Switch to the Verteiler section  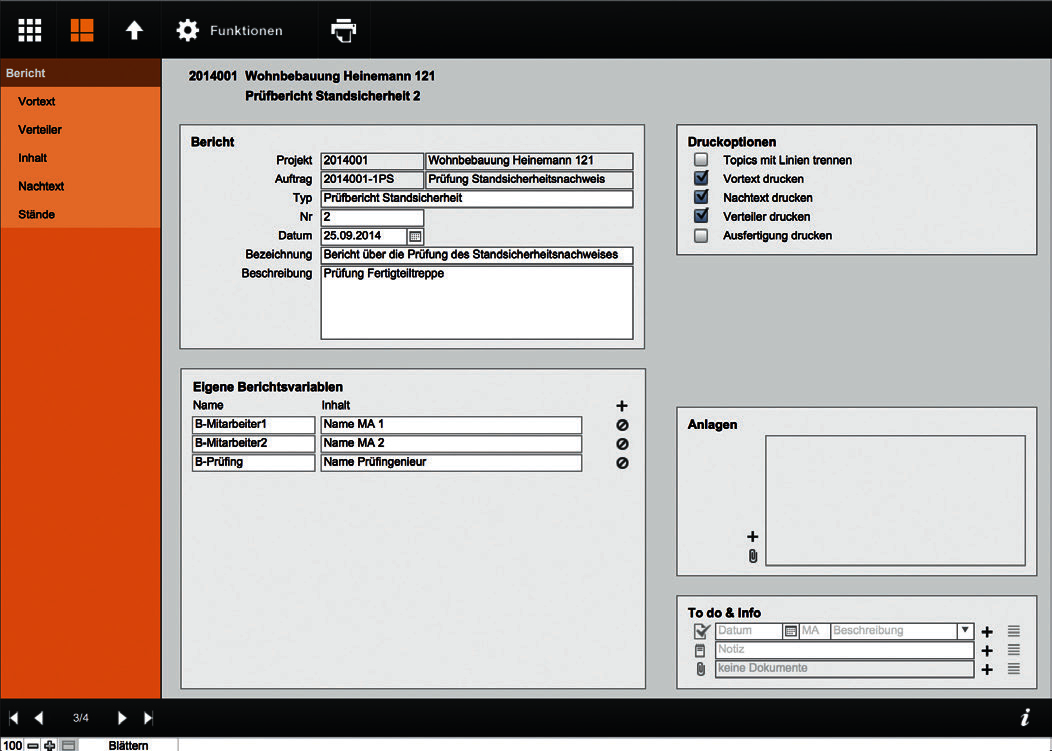pos(40,130)
